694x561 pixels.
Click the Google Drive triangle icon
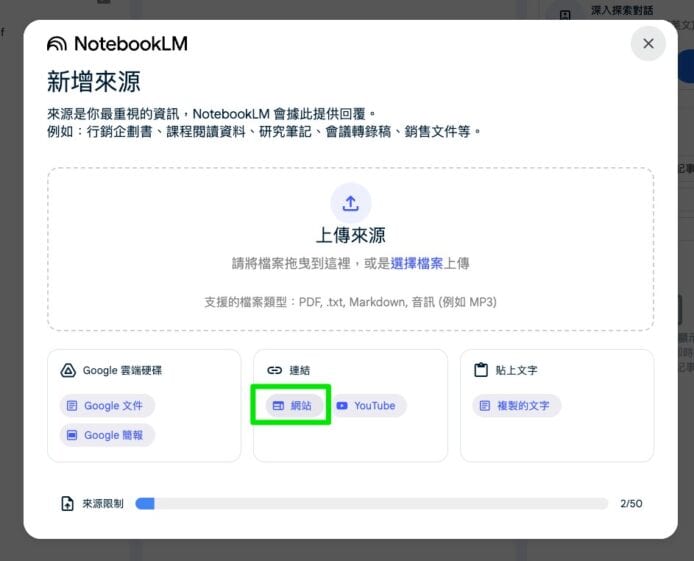click(68, 370)
